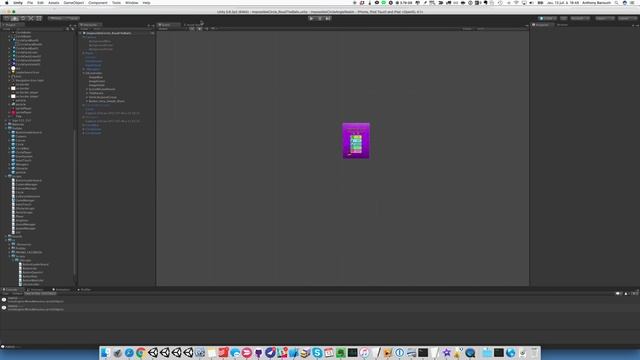The image size is (640, 360).
Task: Toggle the Pivot/Center handle position button
Action: click(56, 18)
